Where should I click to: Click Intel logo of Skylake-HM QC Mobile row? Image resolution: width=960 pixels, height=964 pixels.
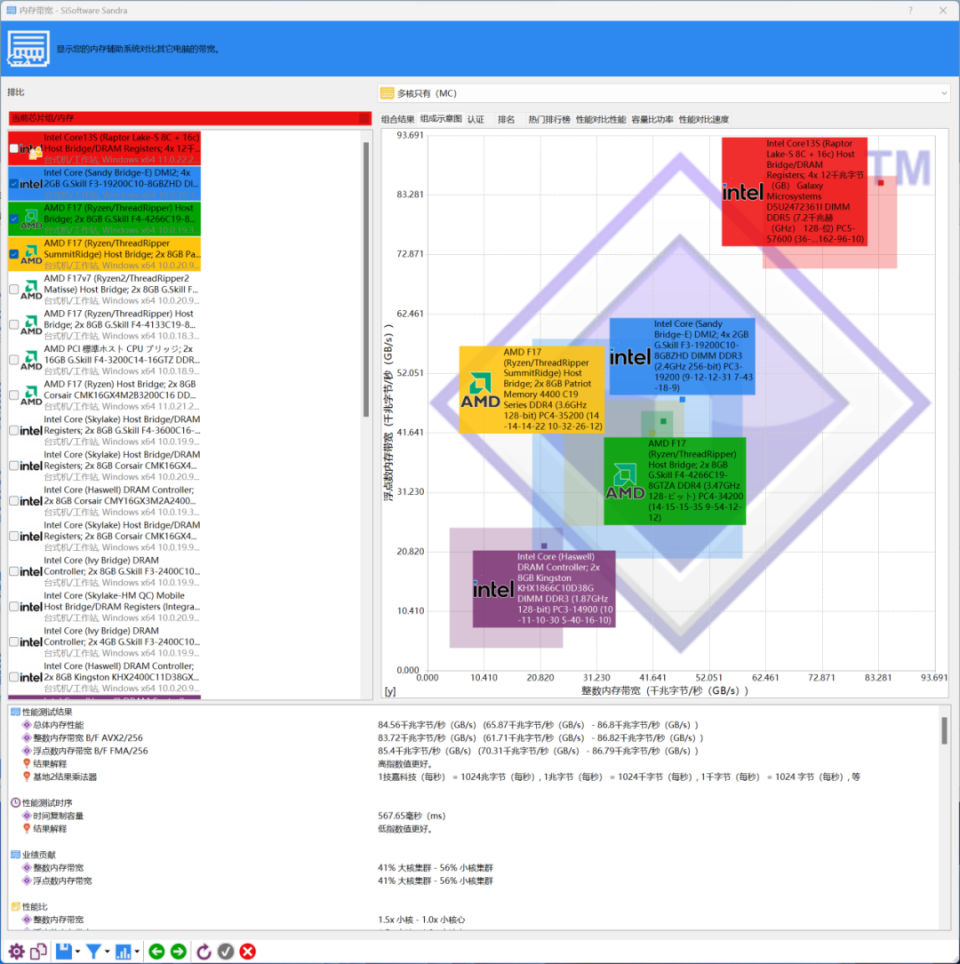pyautogui.click(x=31, y=607)
